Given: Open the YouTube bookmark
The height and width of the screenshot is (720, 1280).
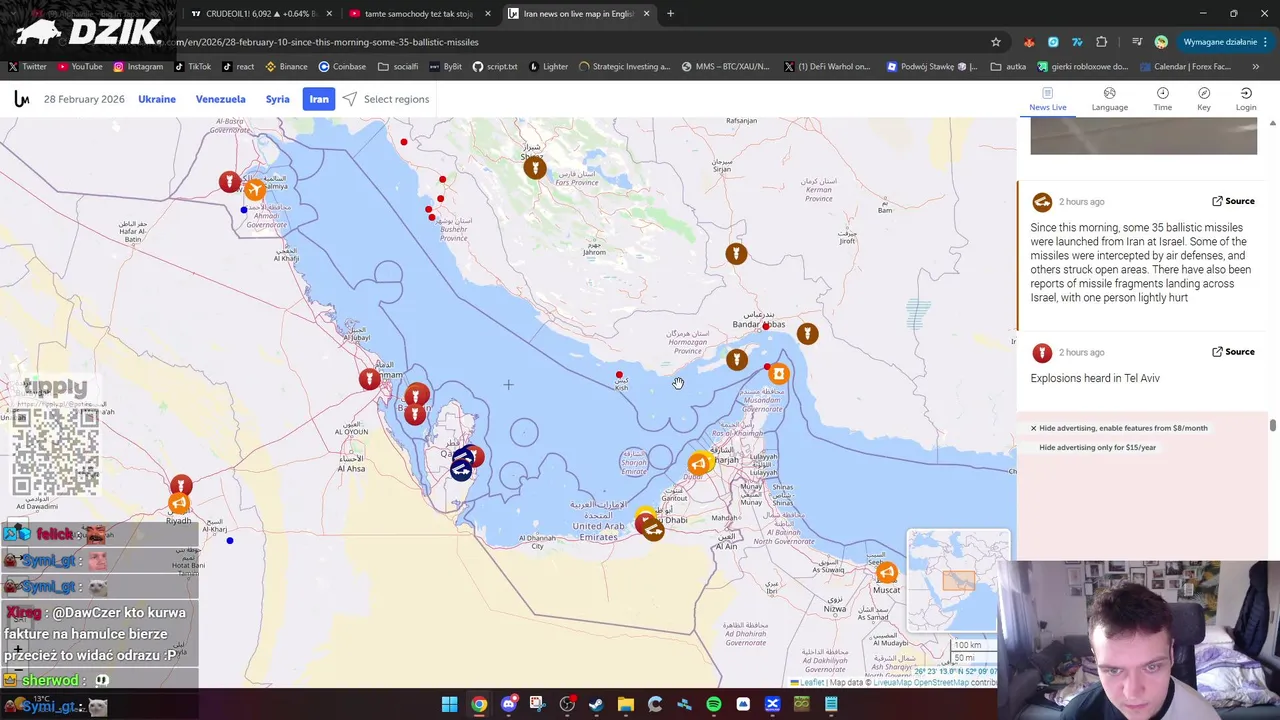Looking at the screenshot, I should (x=80, y=67).
